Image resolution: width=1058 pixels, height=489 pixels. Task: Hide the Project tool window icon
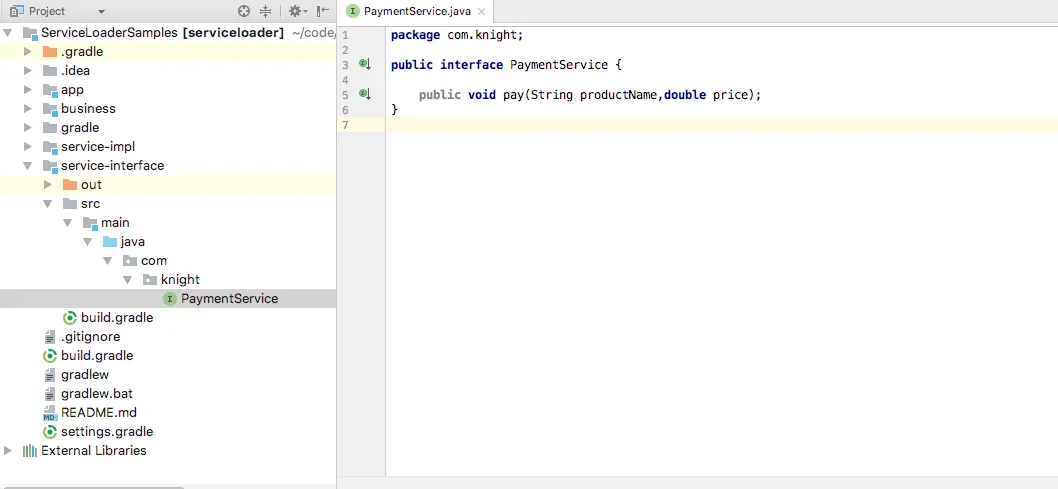tap(323, 11)
